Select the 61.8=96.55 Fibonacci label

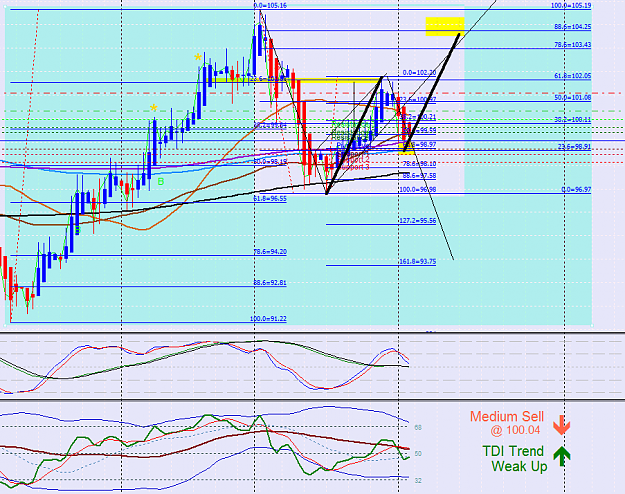[270, 198]
